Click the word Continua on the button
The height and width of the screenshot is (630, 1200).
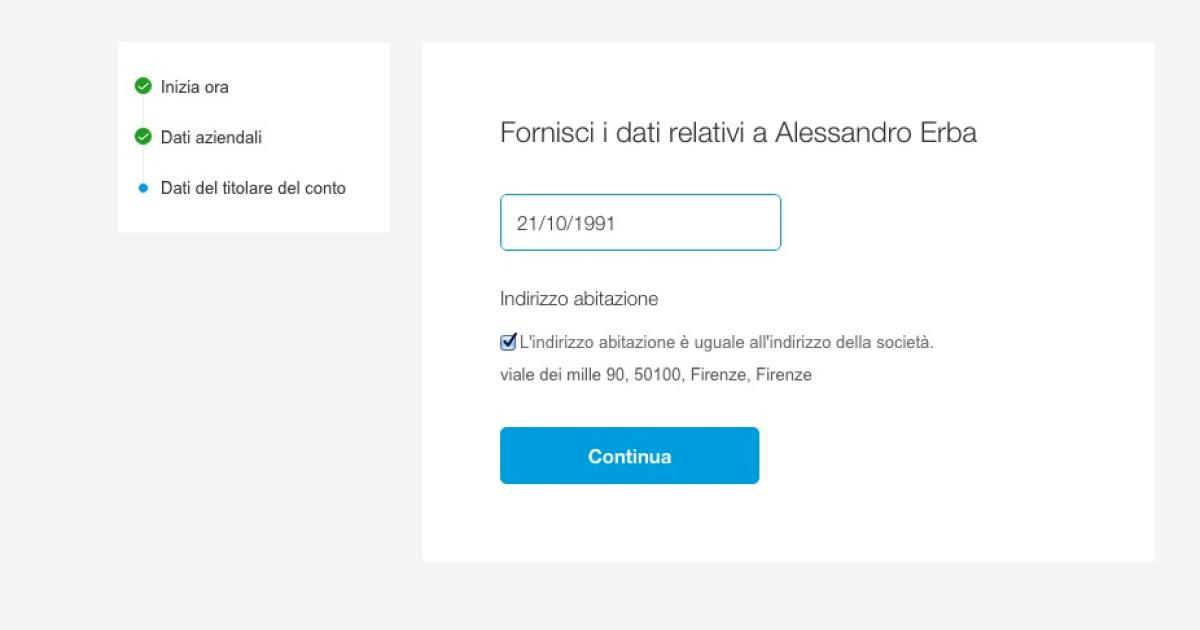629,456
